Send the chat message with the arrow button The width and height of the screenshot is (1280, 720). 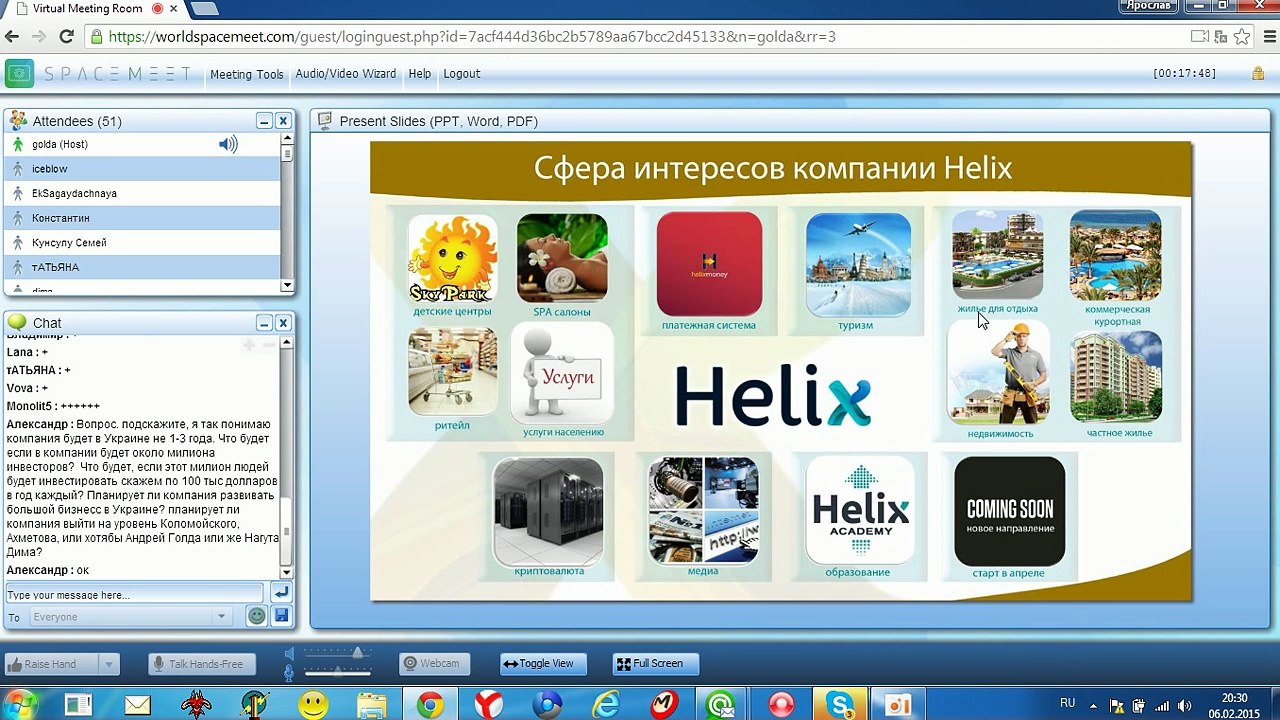[x=281, y=593]
